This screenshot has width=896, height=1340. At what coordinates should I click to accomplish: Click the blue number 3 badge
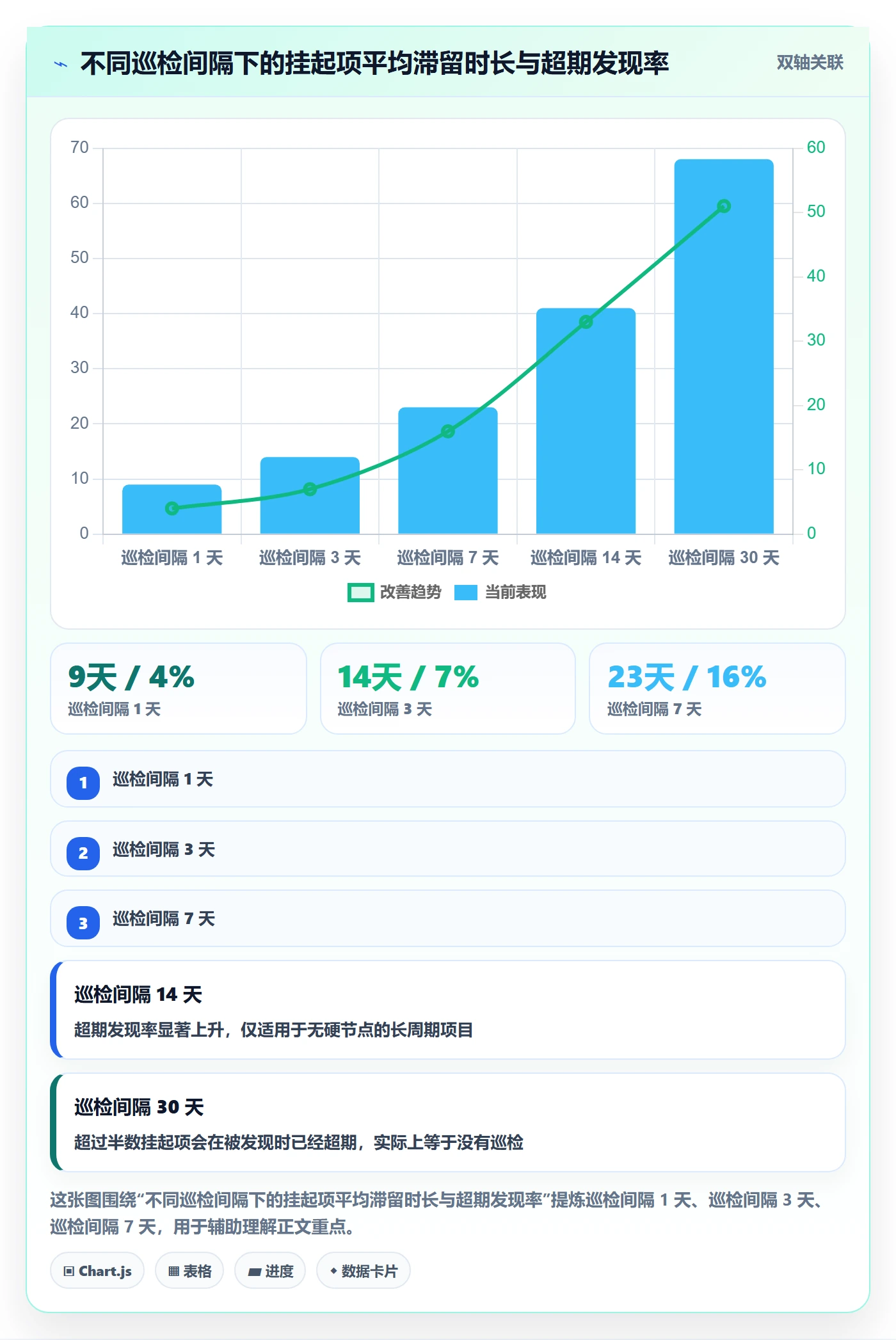click(83, 923)
